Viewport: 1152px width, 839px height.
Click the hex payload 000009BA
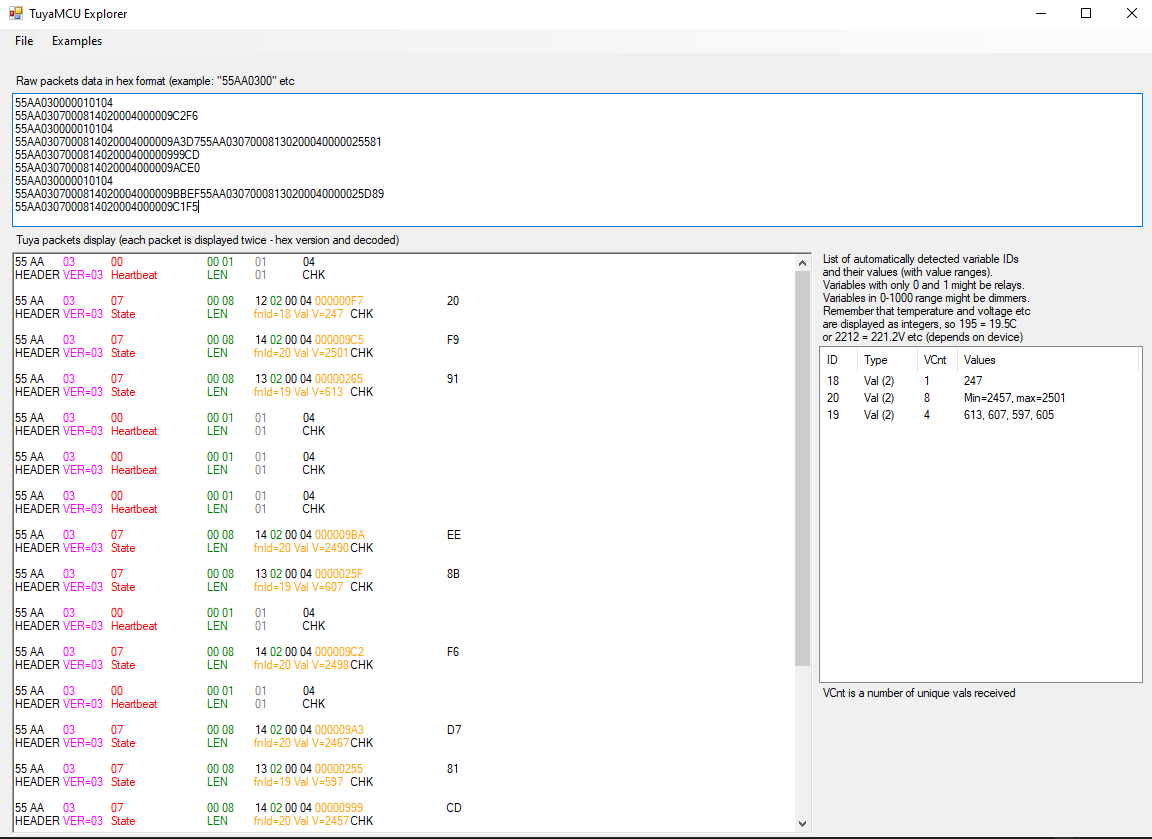[339, 534]
